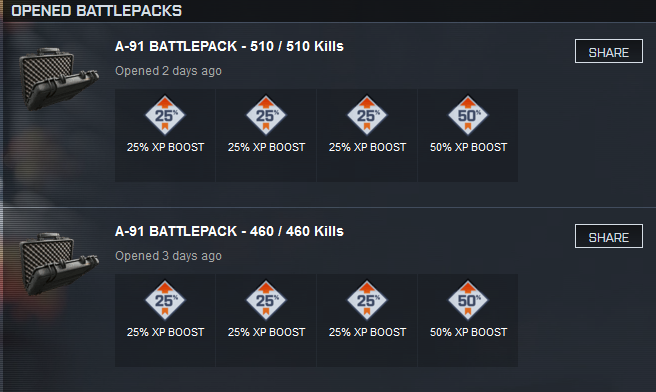Select the third 25% XP Boost icon in 510 Kills pack
The image size is (656, 392).
pyautogui.click(x=367, y=115)
